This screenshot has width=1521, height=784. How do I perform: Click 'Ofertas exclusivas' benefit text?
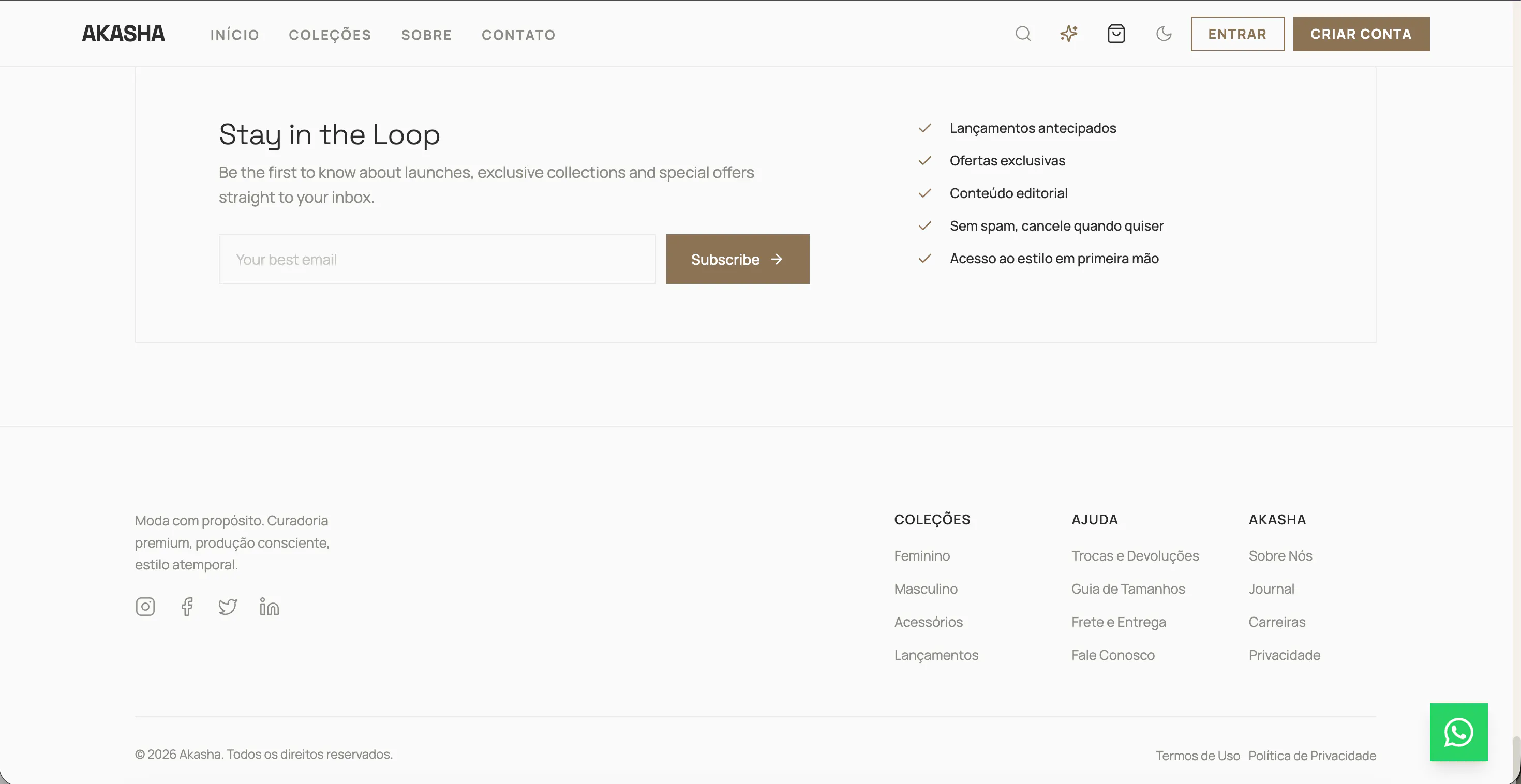(1007, 161)
